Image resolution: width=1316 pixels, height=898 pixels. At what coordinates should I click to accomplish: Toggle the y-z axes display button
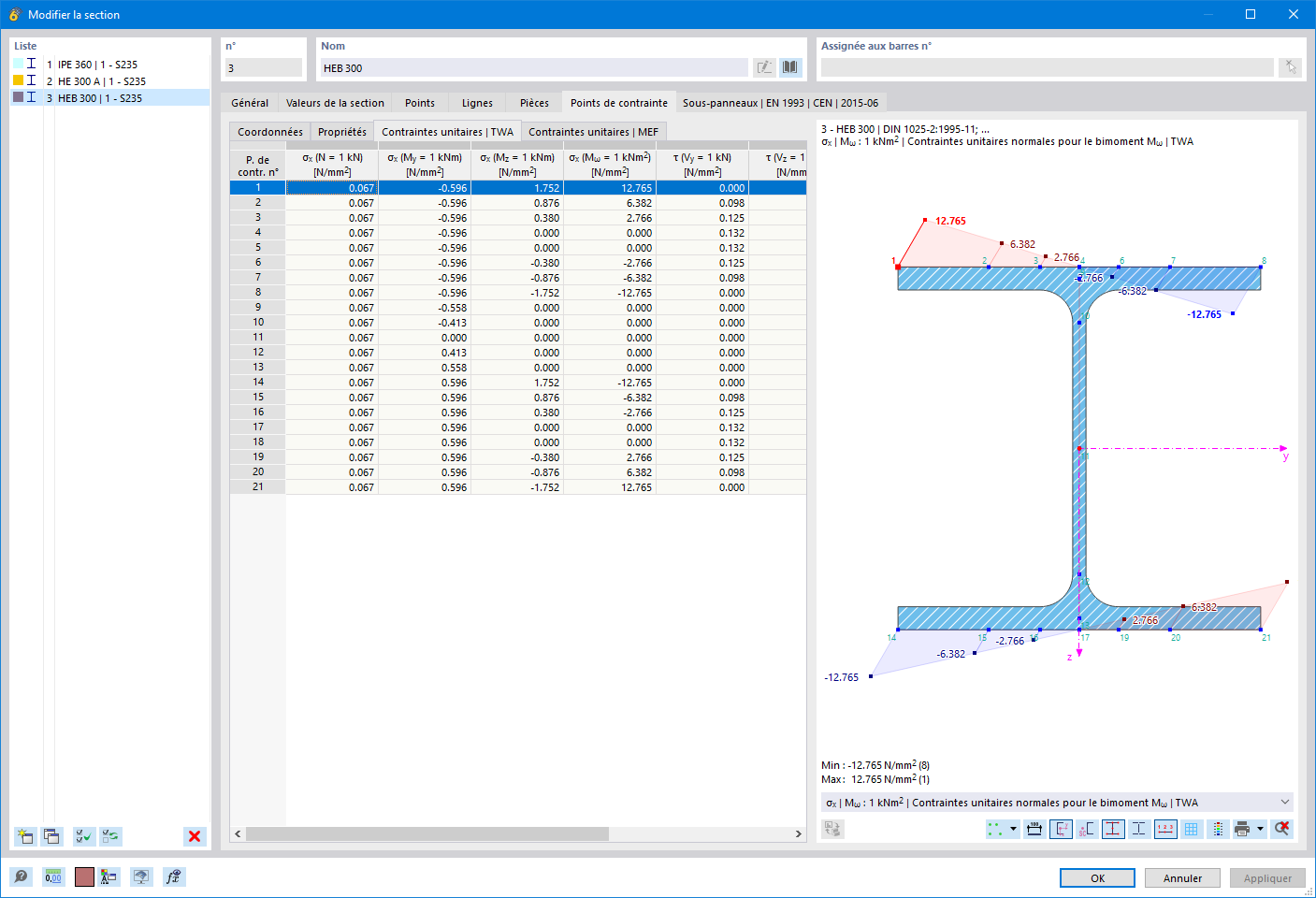click(1061, 829)
